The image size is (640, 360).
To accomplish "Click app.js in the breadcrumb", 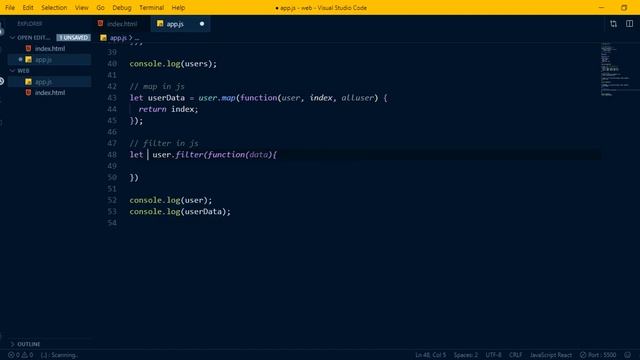I will click(x=118, y=38).
